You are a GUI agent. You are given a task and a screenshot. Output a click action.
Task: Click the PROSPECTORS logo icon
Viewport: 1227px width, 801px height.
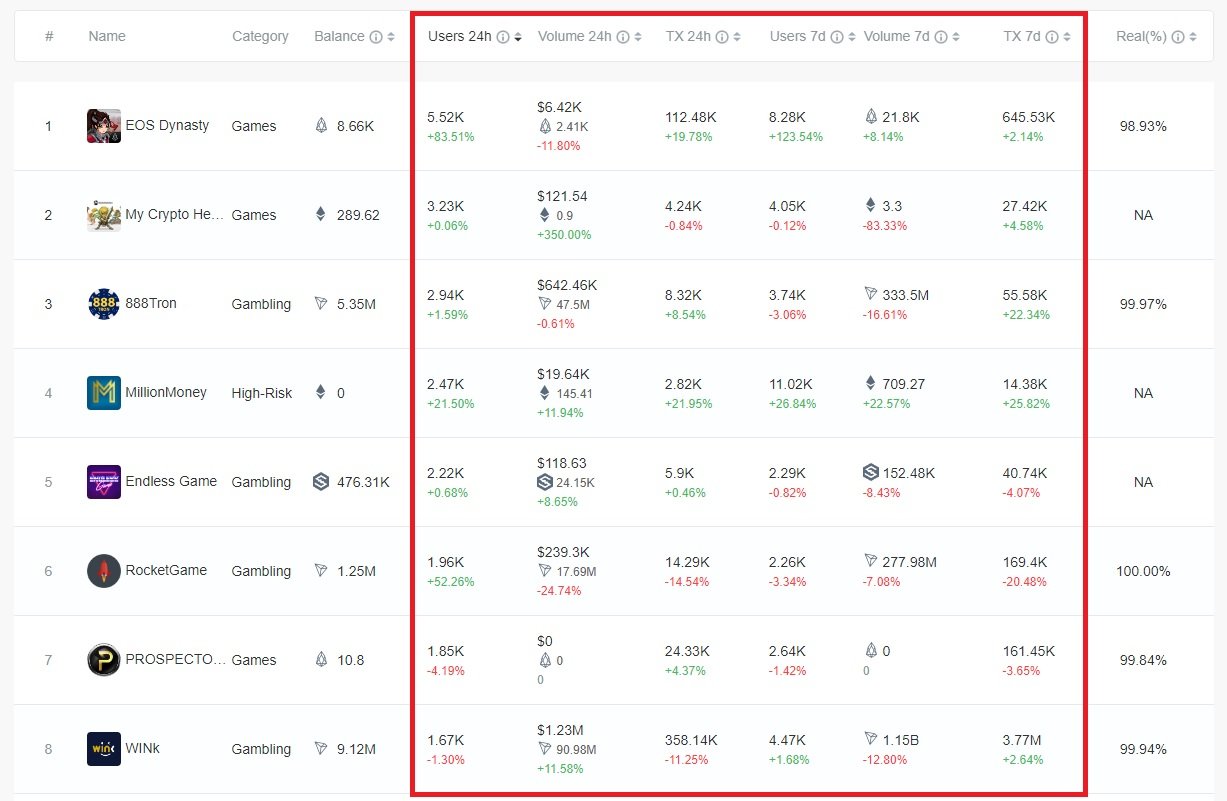104,660
